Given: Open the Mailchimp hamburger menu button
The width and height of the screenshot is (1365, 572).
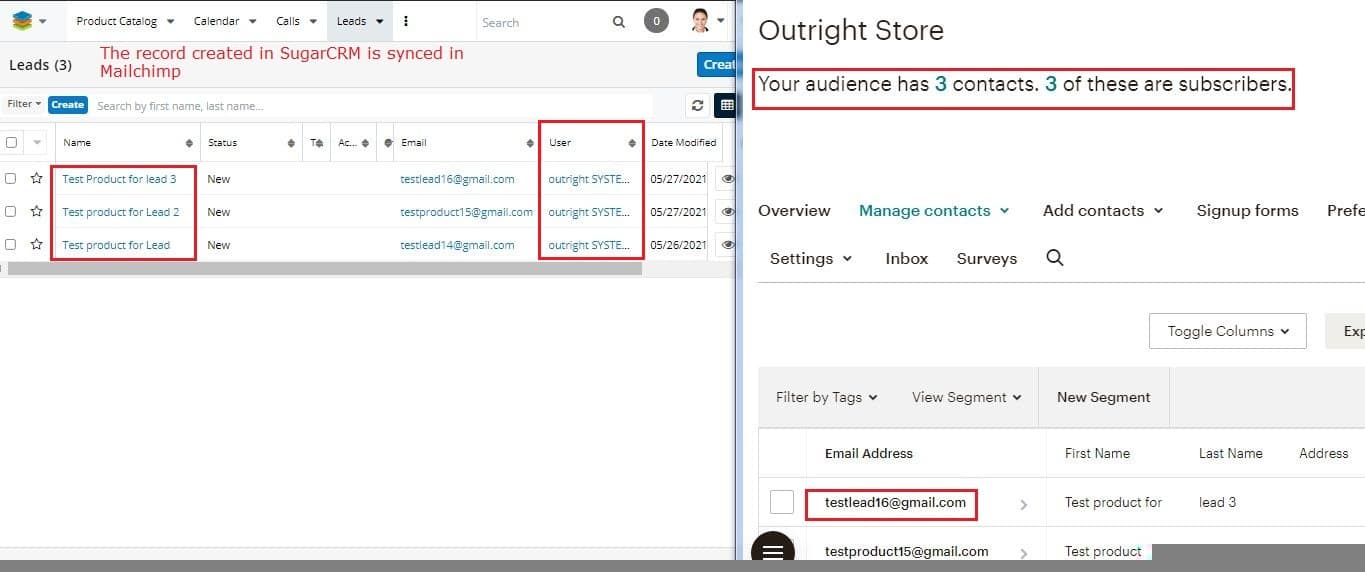Looking at the screenshot, I should click(x=772, y=551).
